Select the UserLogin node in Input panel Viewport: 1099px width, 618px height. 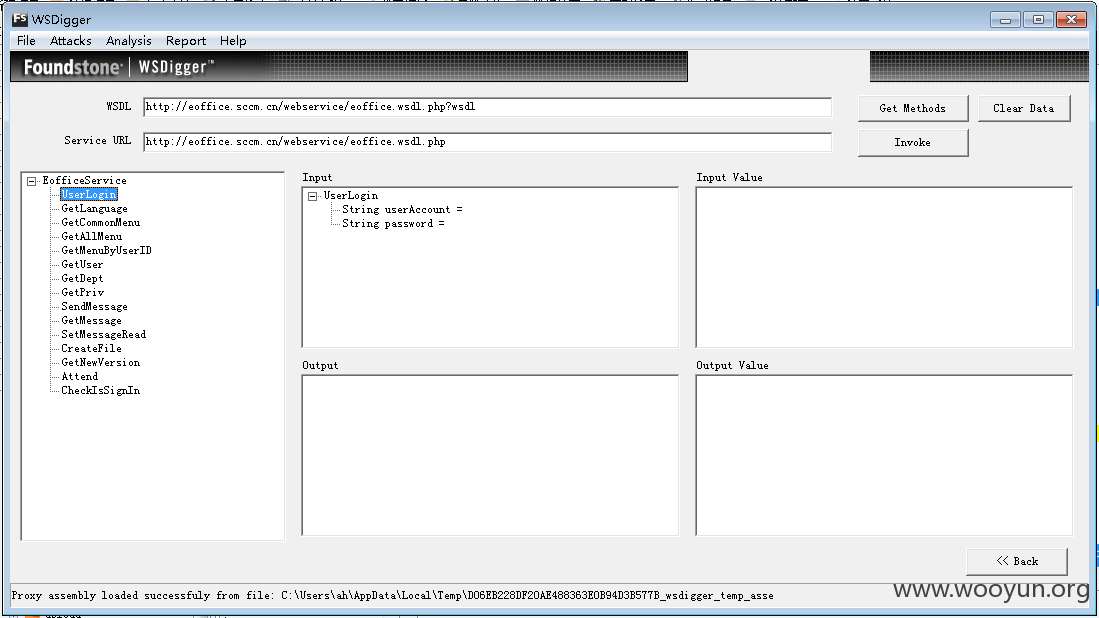click(350, 196)
